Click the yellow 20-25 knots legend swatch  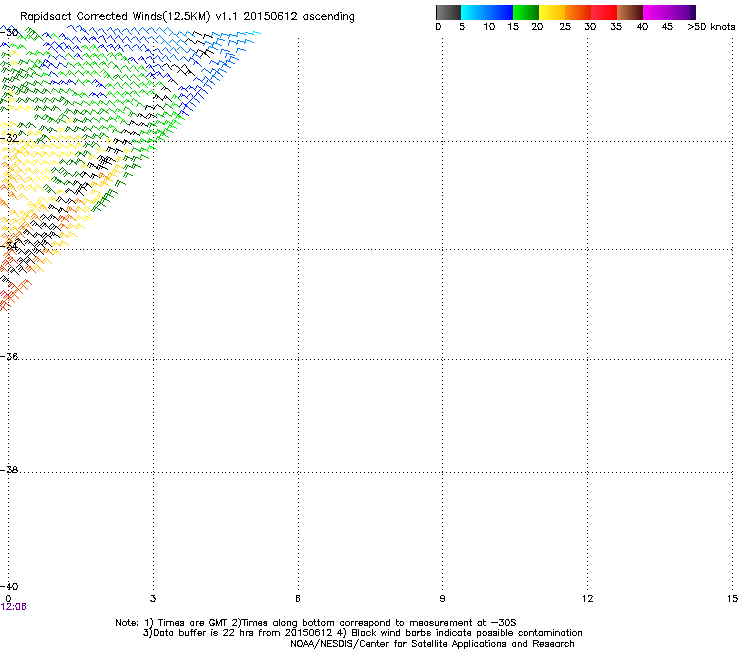pyautogui.click(x=552, y=12)
